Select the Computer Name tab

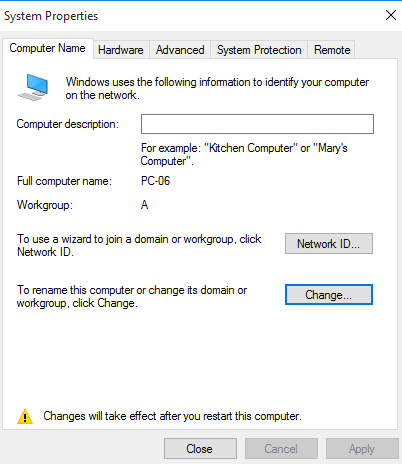(x=47, y=48)
